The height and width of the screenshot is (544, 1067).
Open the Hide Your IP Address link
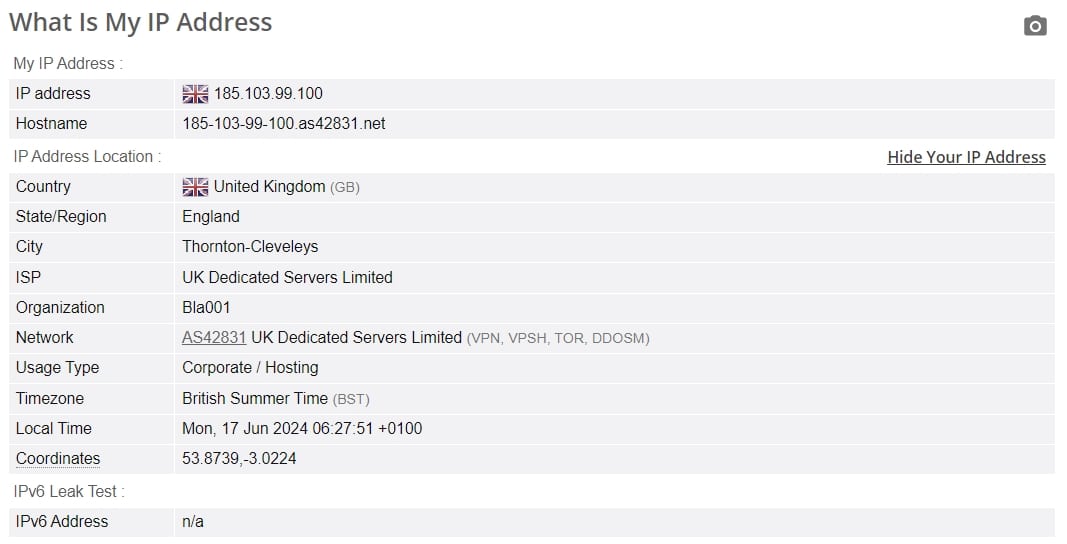coord(966,157)
